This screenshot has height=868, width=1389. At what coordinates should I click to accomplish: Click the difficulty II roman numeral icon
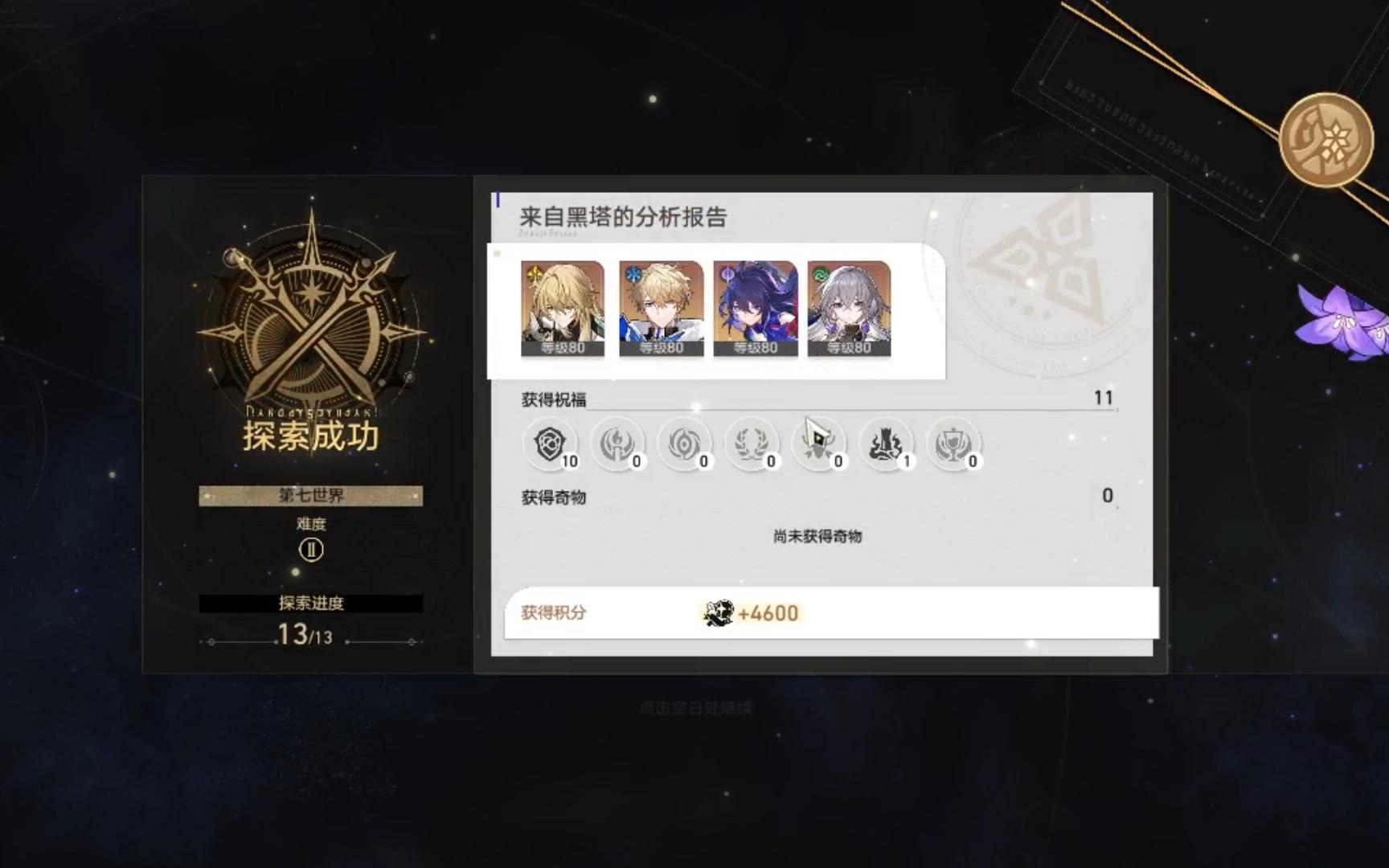point(311,550)
